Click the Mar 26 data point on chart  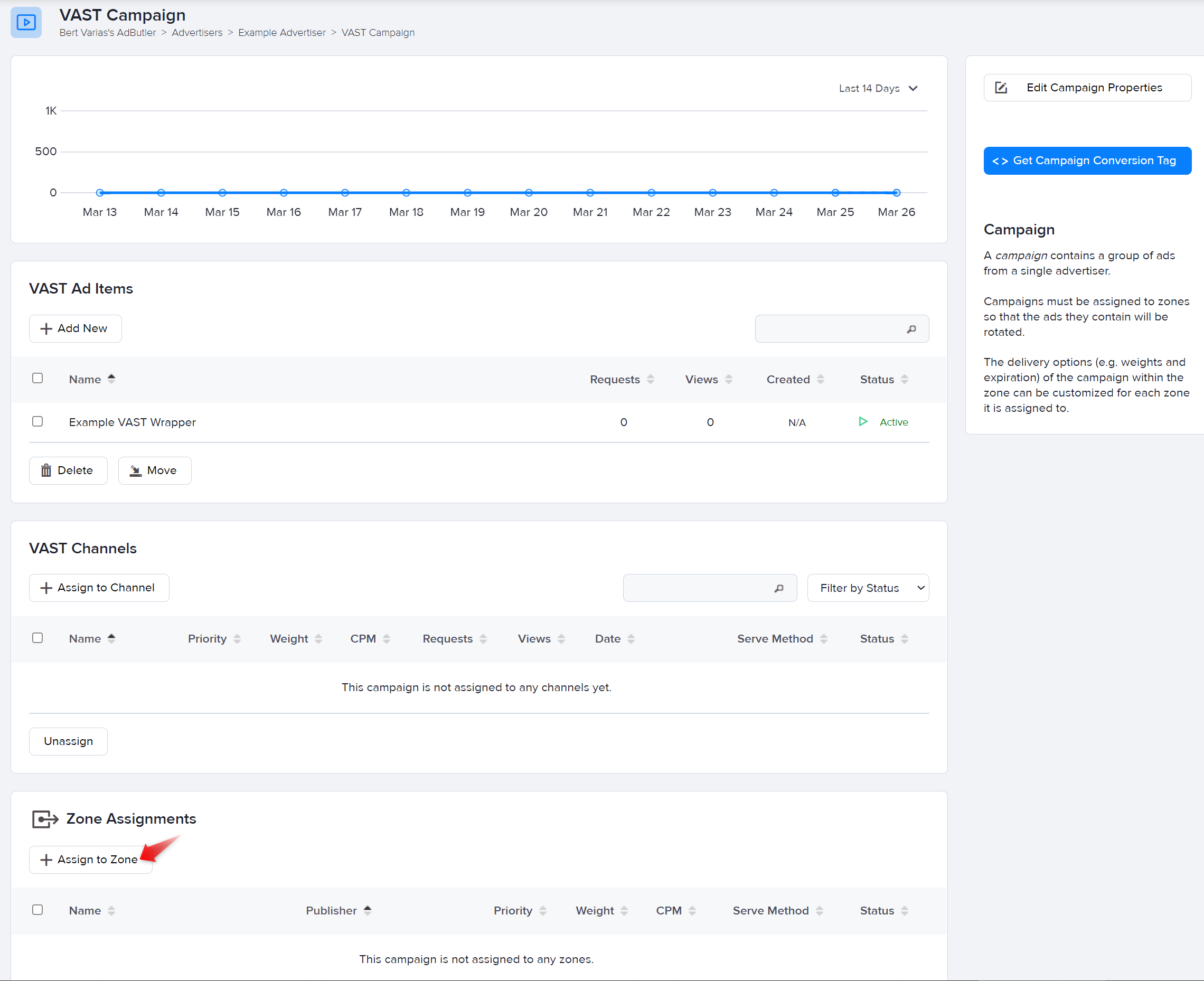pyautogui.click(x=897, y=193)
